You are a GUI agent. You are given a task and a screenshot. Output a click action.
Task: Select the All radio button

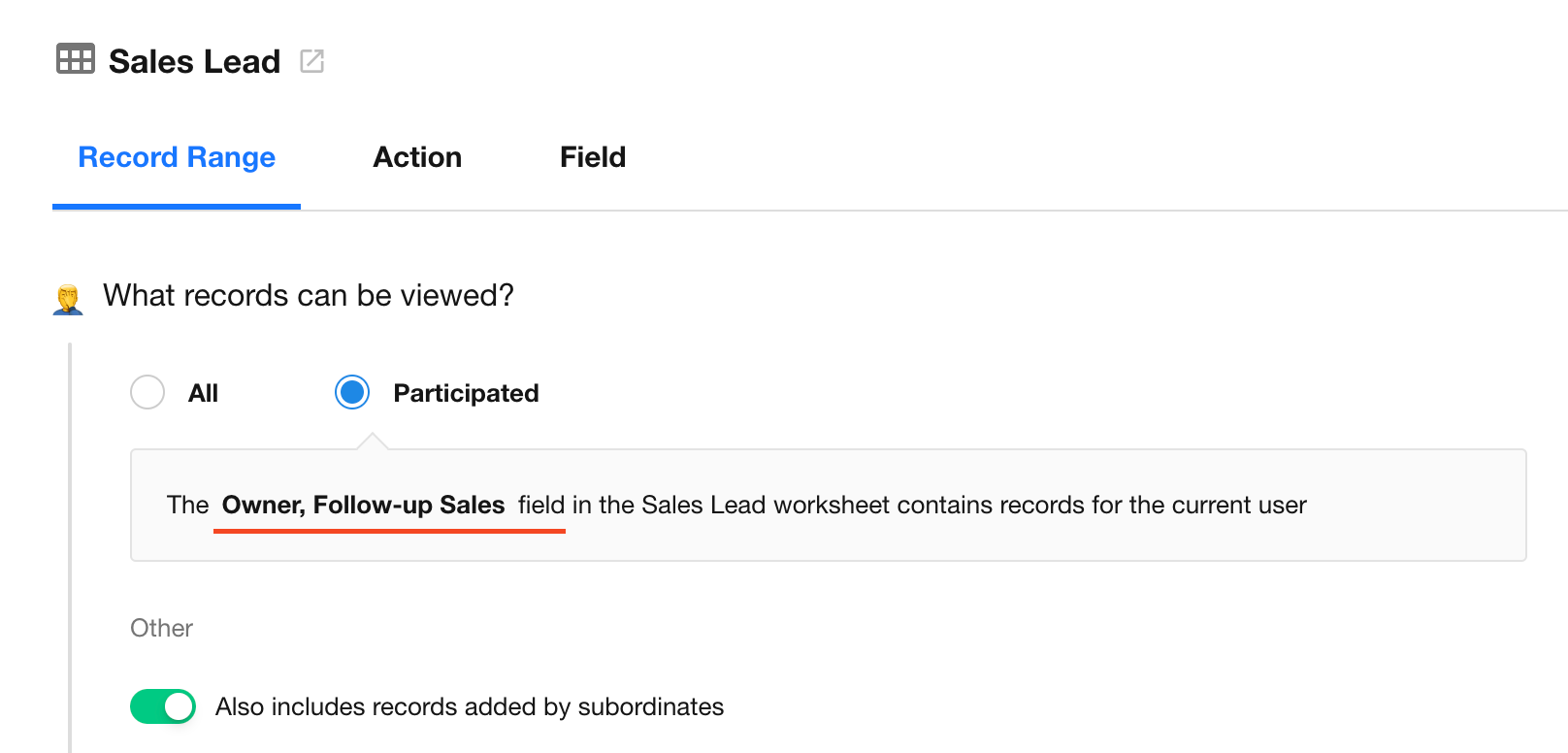147,392
